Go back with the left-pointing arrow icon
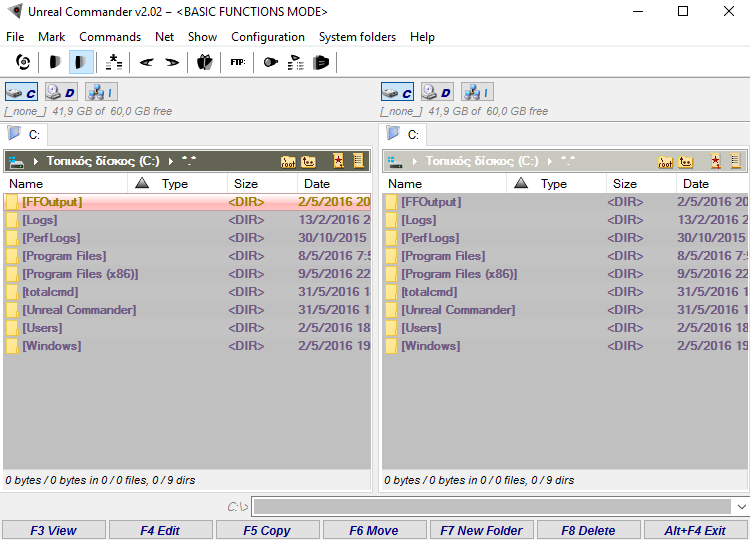The image size is (750, 540). click(x=146, y=62)
